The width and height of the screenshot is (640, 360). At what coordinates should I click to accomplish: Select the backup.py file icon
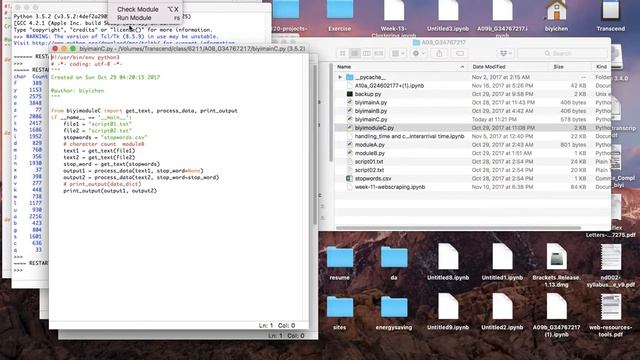[349, 94]
